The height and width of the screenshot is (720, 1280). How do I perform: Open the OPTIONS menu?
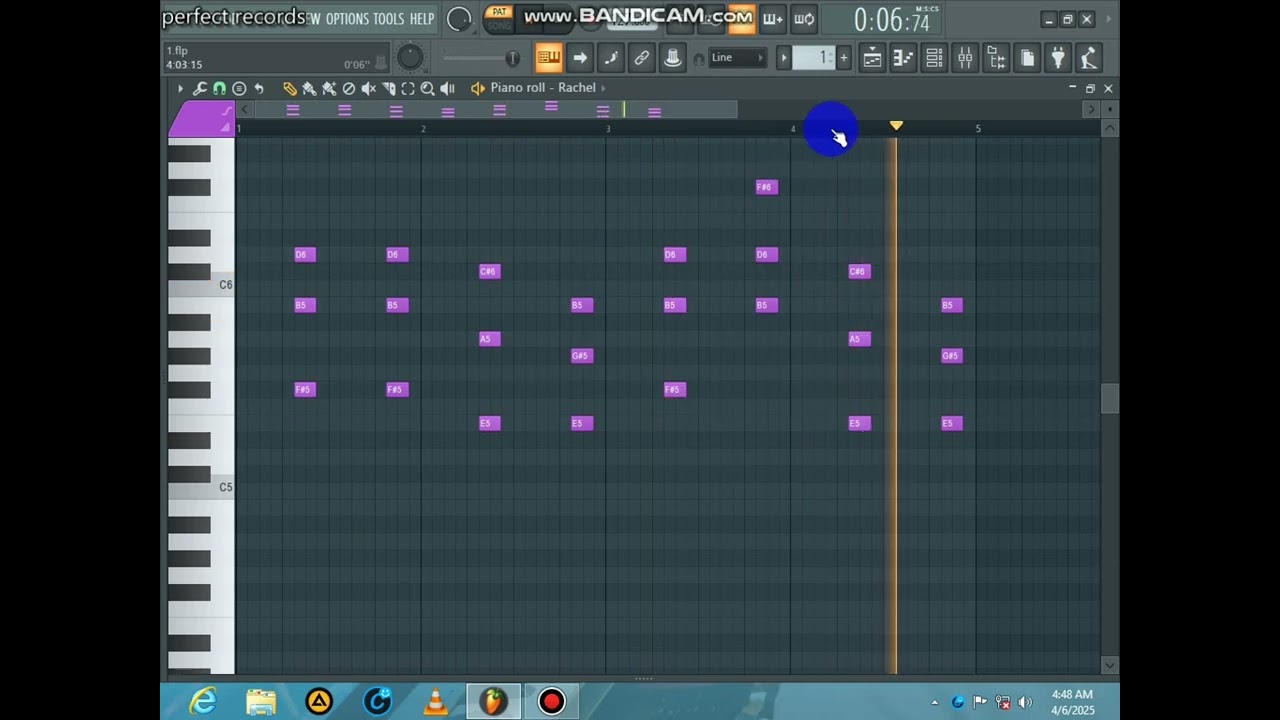tap(347, 19)
